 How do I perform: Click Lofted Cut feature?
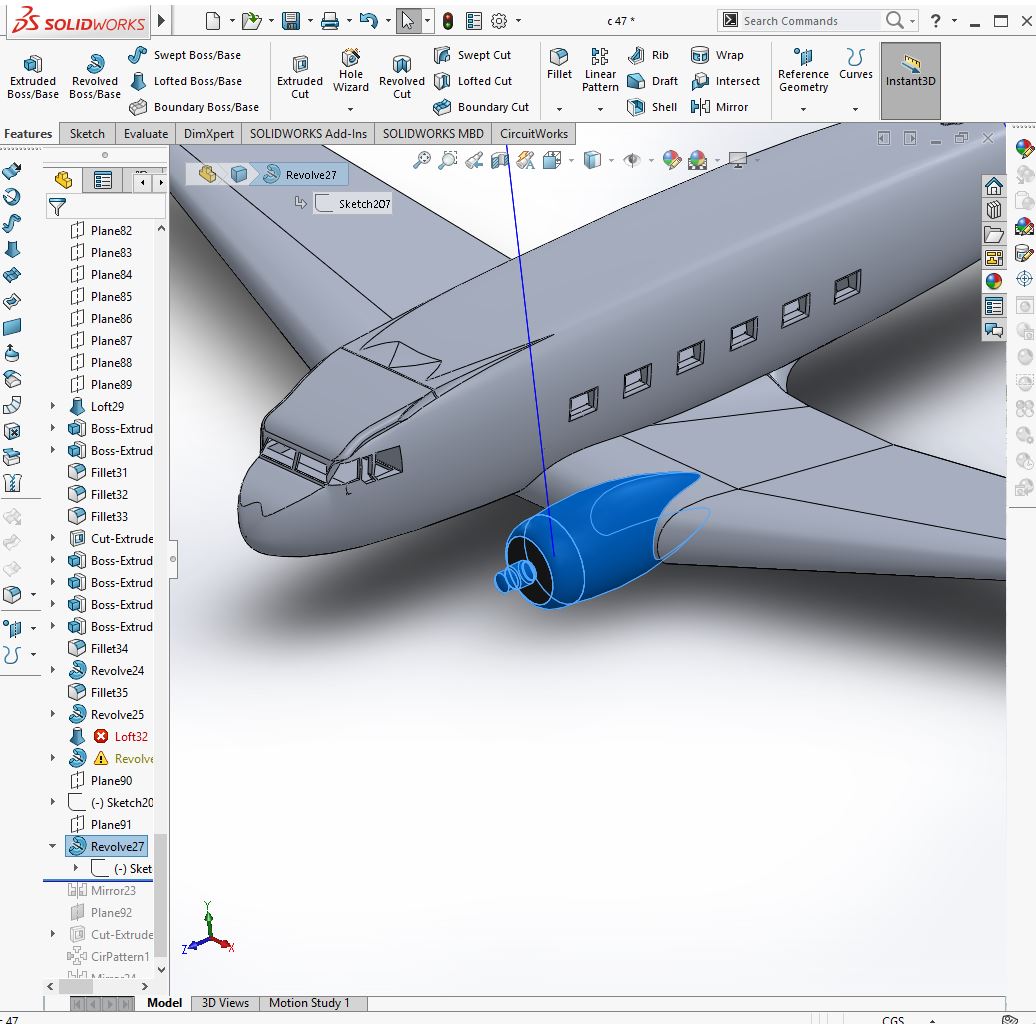pyautogui.click(x=473, y=81)
